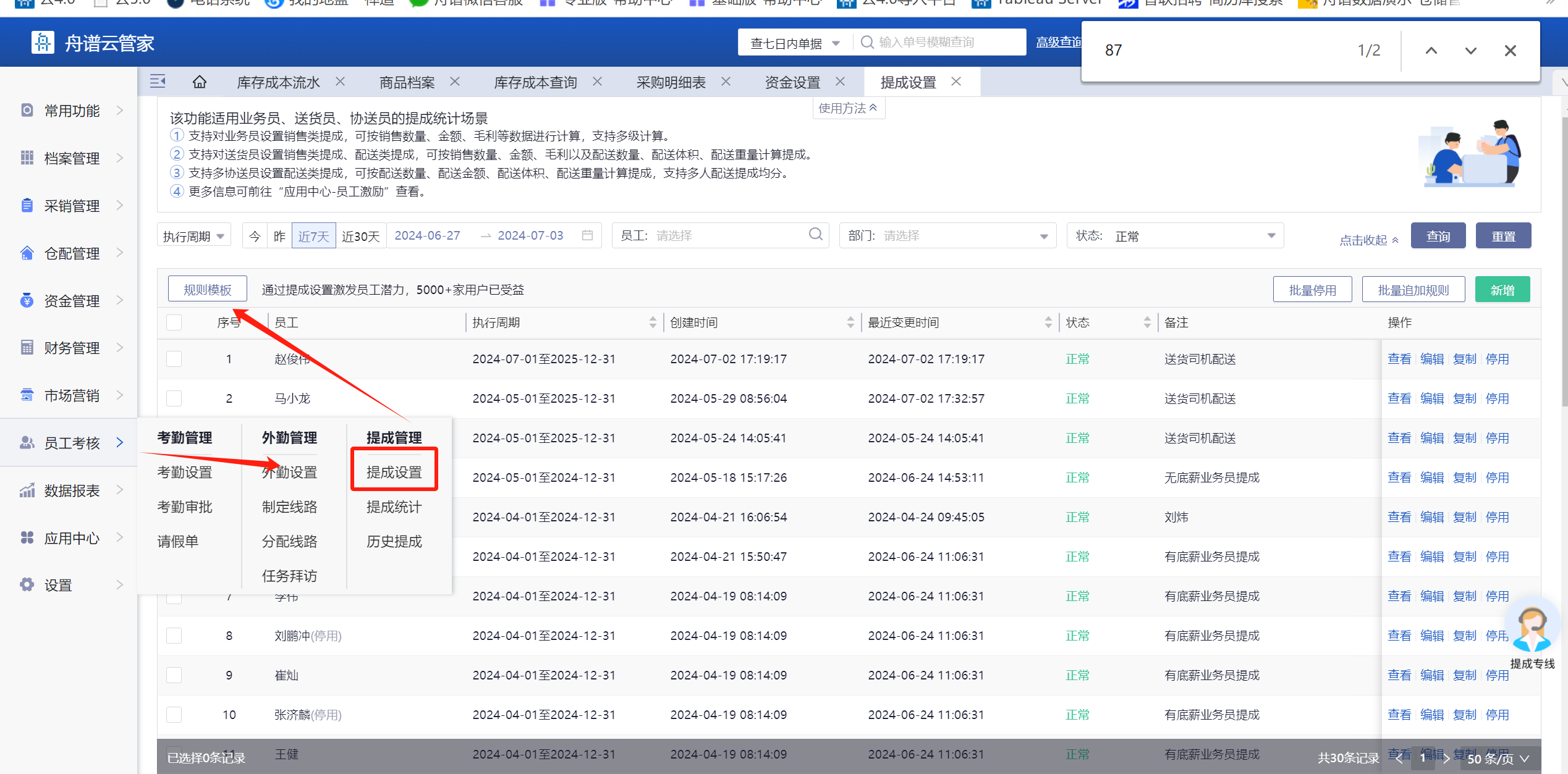Select the checkbox for row 8 刘鹏冲
The width and height of the screenshot is (1568, 774).
click(174, 636)
